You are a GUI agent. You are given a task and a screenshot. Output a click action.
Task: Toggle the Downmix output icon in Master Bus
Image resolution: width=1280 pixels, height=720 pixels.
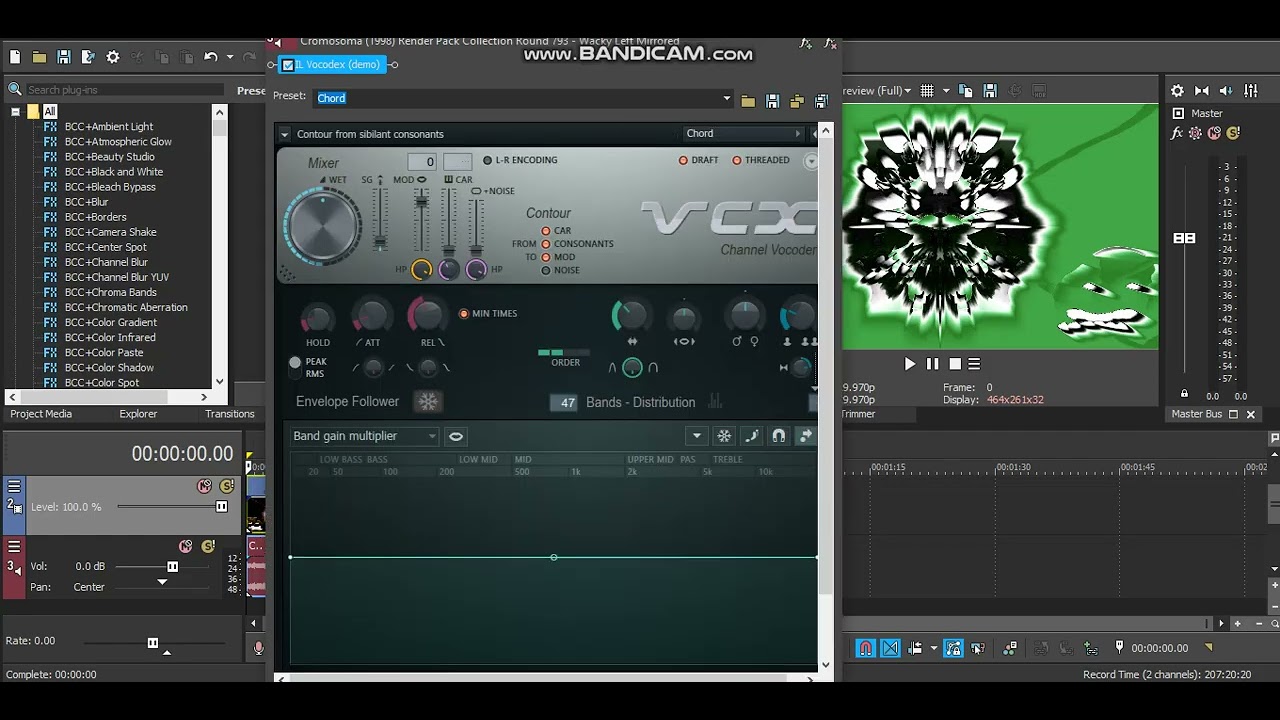(1202, 91)
